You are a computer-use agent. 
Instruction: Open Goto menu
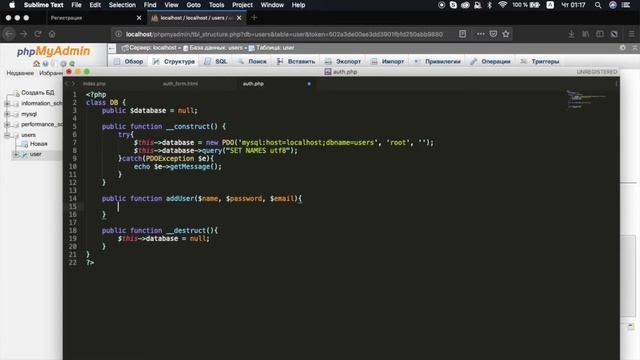(x=193, y=5)
